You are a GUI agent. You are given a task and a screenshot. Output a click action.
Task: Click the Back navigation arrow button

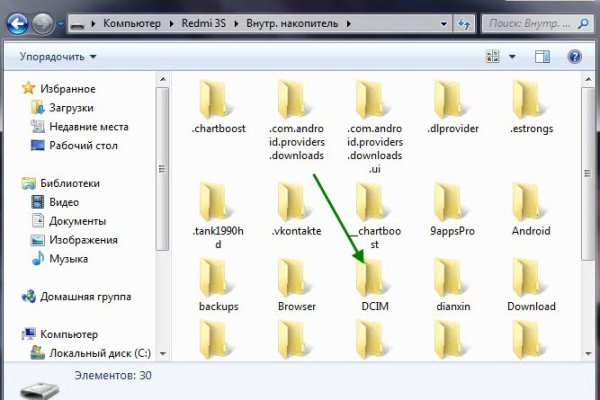tap(19, 21)
